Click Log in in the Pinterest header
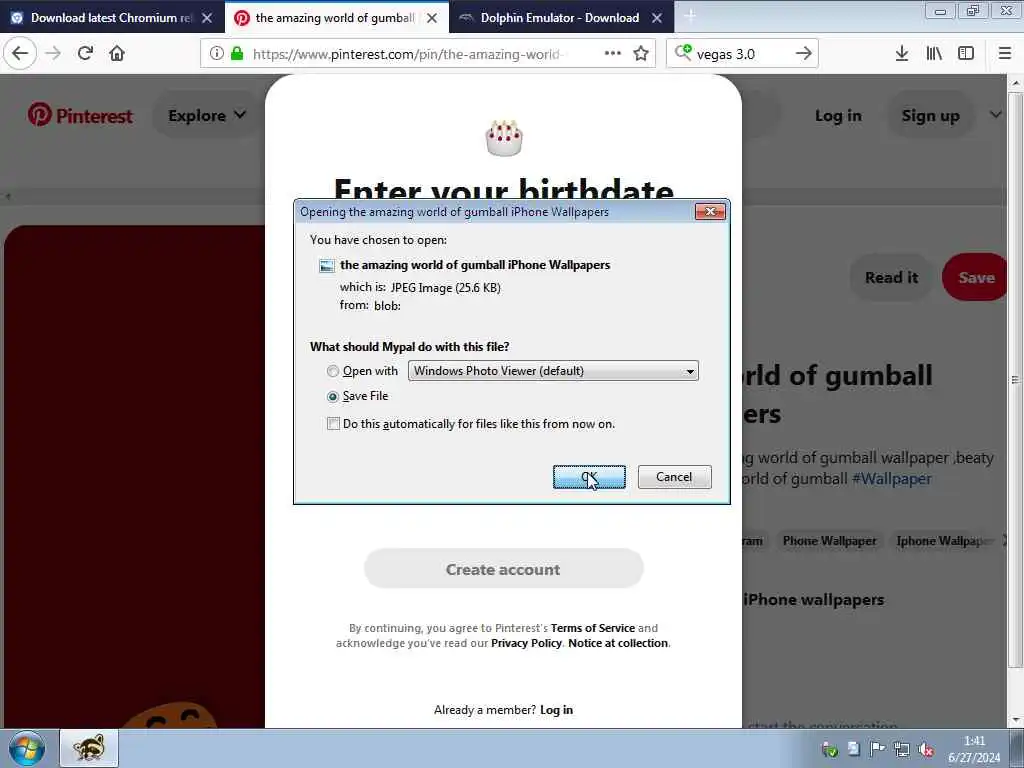This screenshot has width=1024, height=768. point(838,116)
